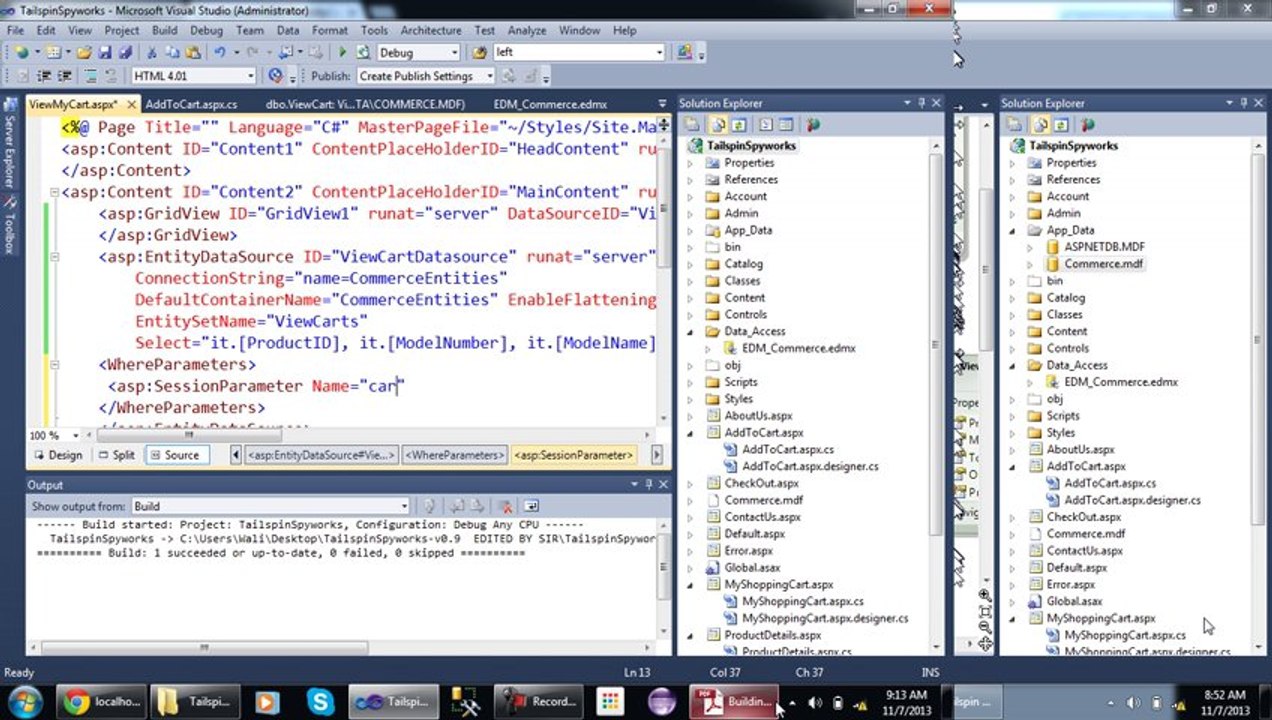Image resolution: width=1272 pixels, height=720 pixels.
Task: Click ASP.NET Configuration icon in left Solution Explorer
Action: 813,125
